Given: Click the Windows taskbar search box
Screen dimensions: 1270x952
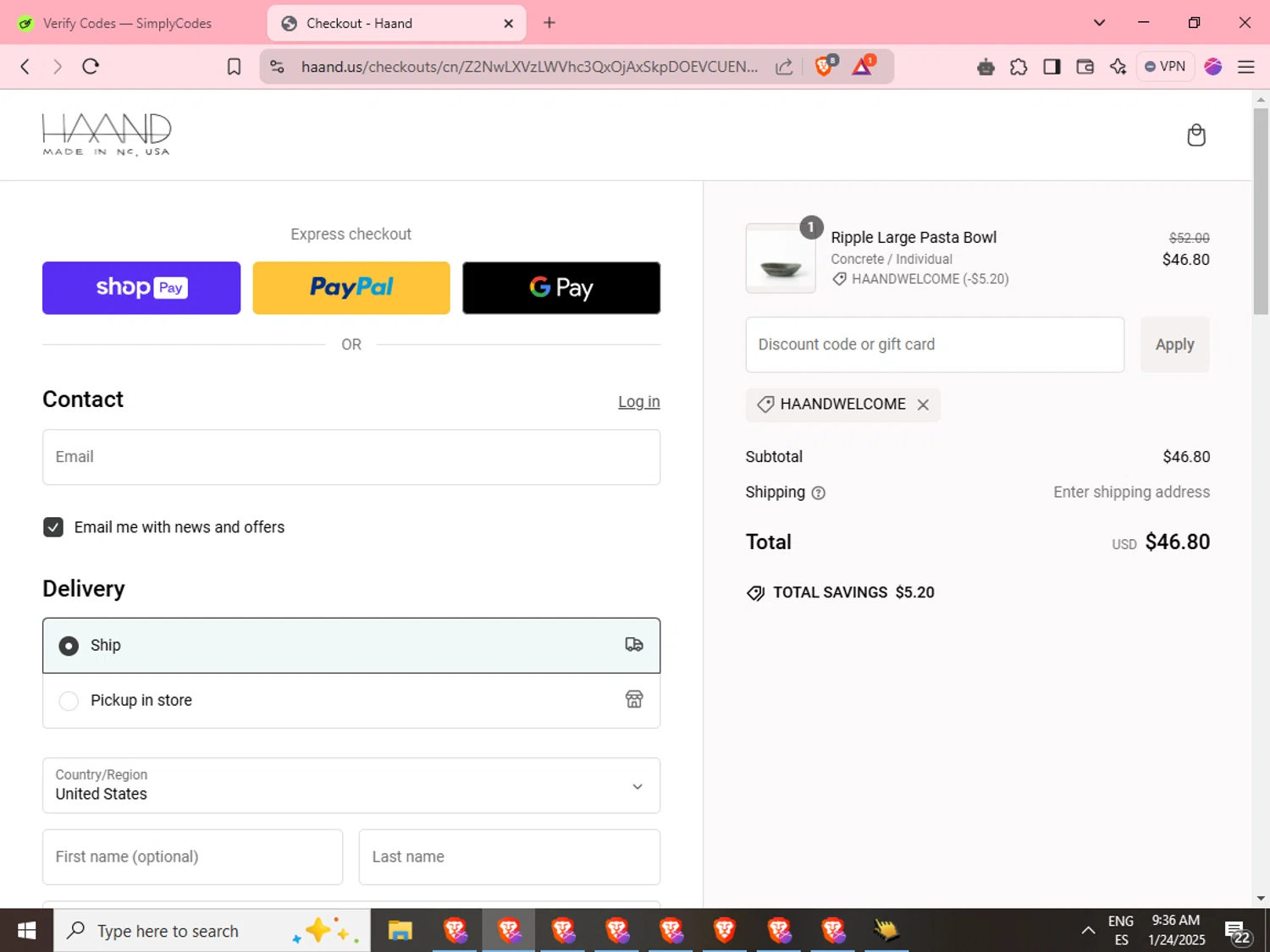Looking at the screenshot, I should pyautogui.click(x=212, y=931).
